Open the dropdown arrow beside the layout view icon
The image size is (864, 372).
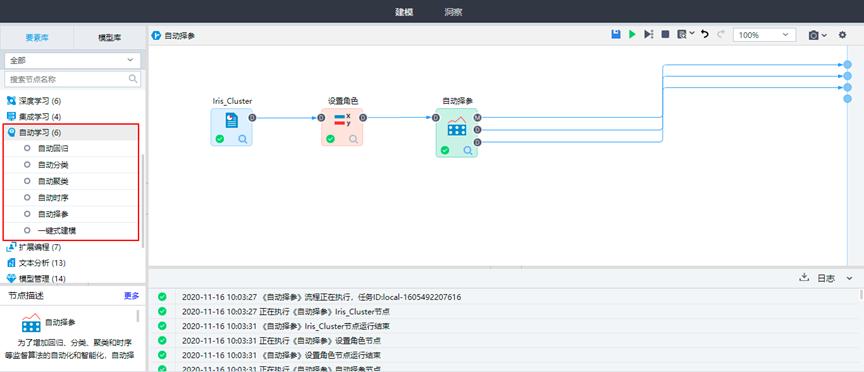692,34
